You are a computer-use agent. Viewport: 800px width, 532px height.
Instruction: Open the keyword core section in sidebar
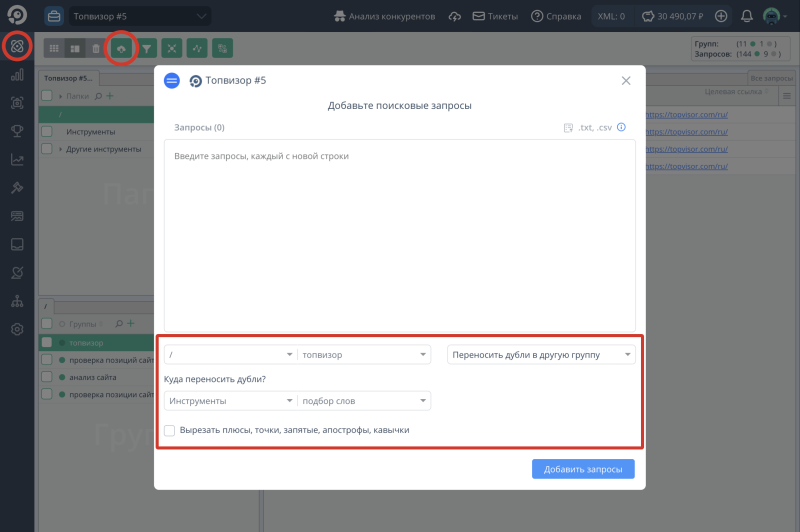point(17,46)
